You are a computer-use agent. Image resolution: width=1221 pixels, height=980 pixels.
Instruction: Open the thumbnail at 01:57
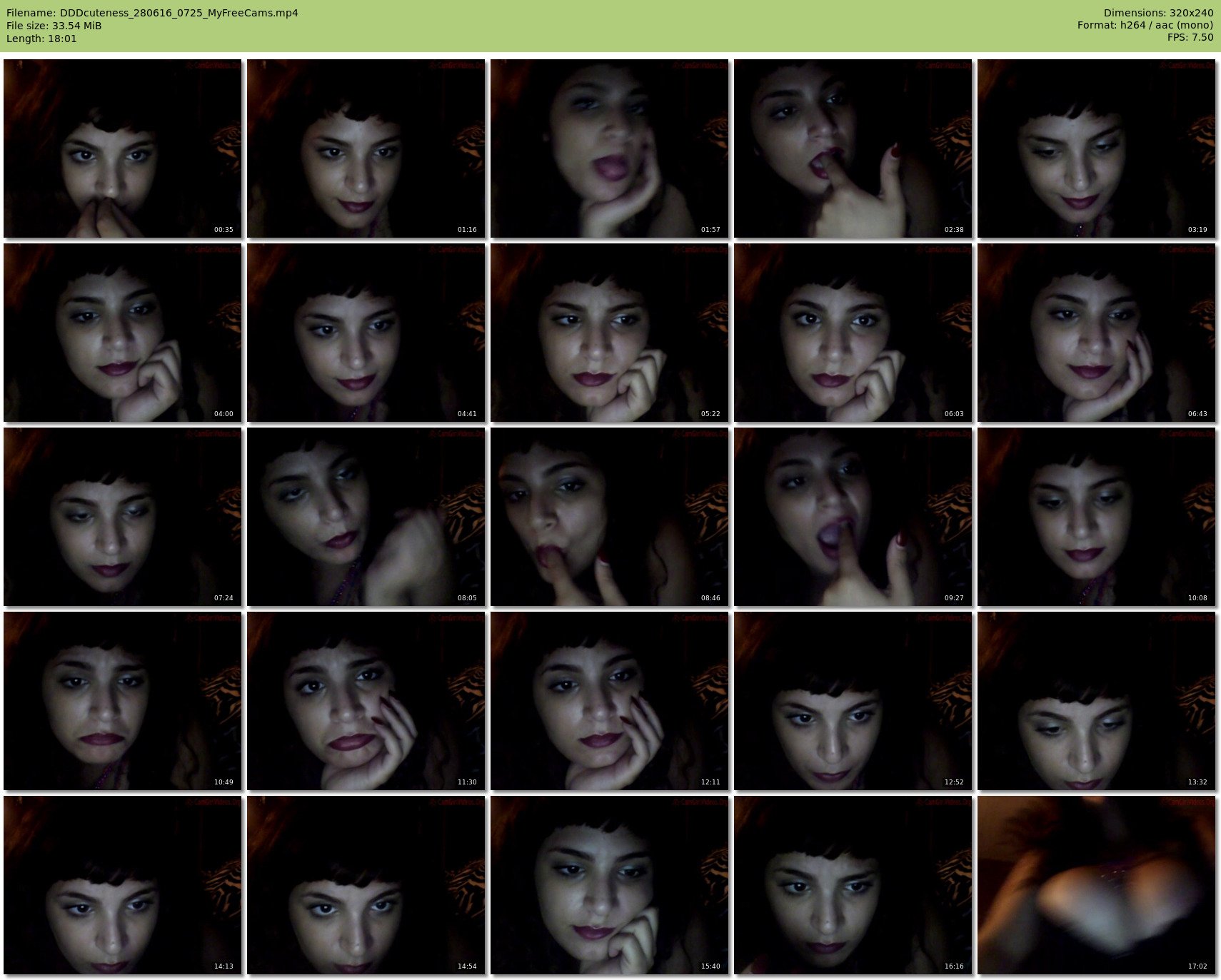point(609,148)
